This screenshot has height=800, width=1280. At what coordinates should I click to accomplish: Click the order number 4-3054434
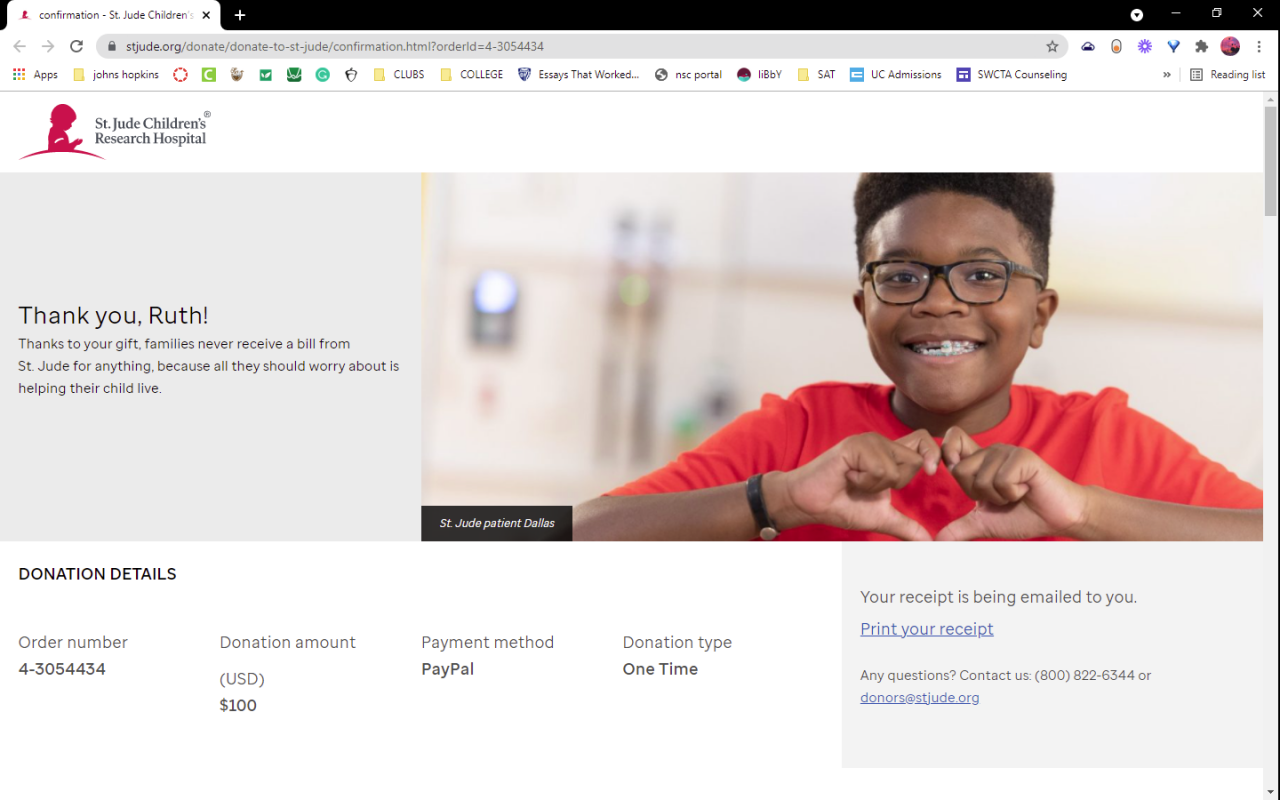tap(62, 669)
